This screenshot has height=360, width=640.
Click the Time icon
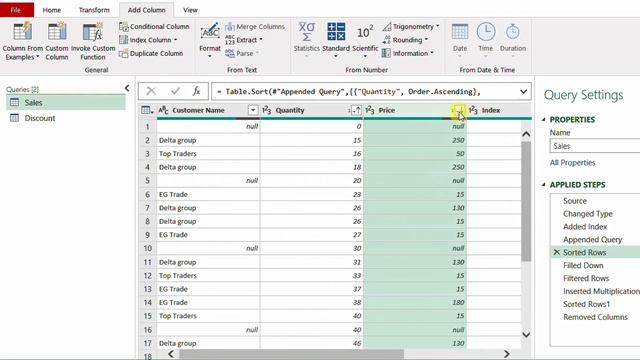[x=486, y=32]
